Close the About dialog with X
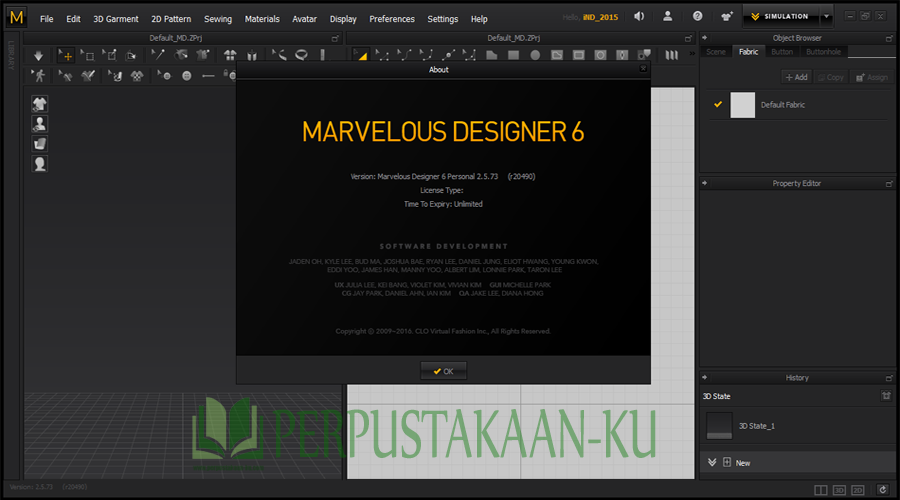The width and height of the screenshot is (900, 500). [x=643, y=69]
